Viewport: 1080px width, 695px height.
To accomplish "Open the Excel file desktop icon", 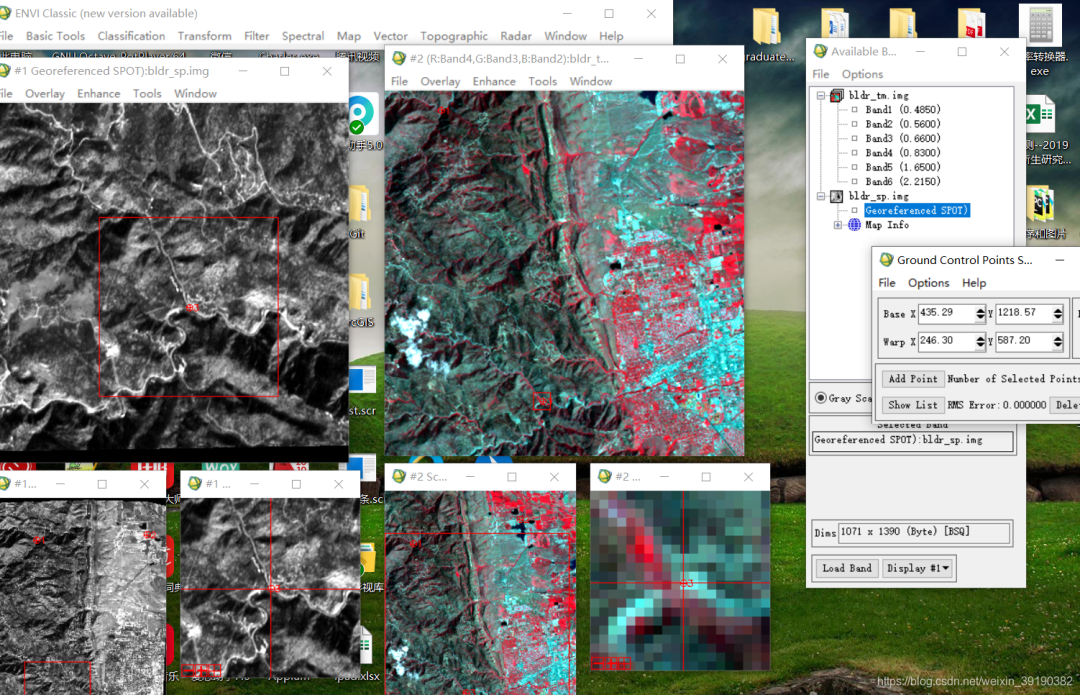I will tap(1040, 114).
